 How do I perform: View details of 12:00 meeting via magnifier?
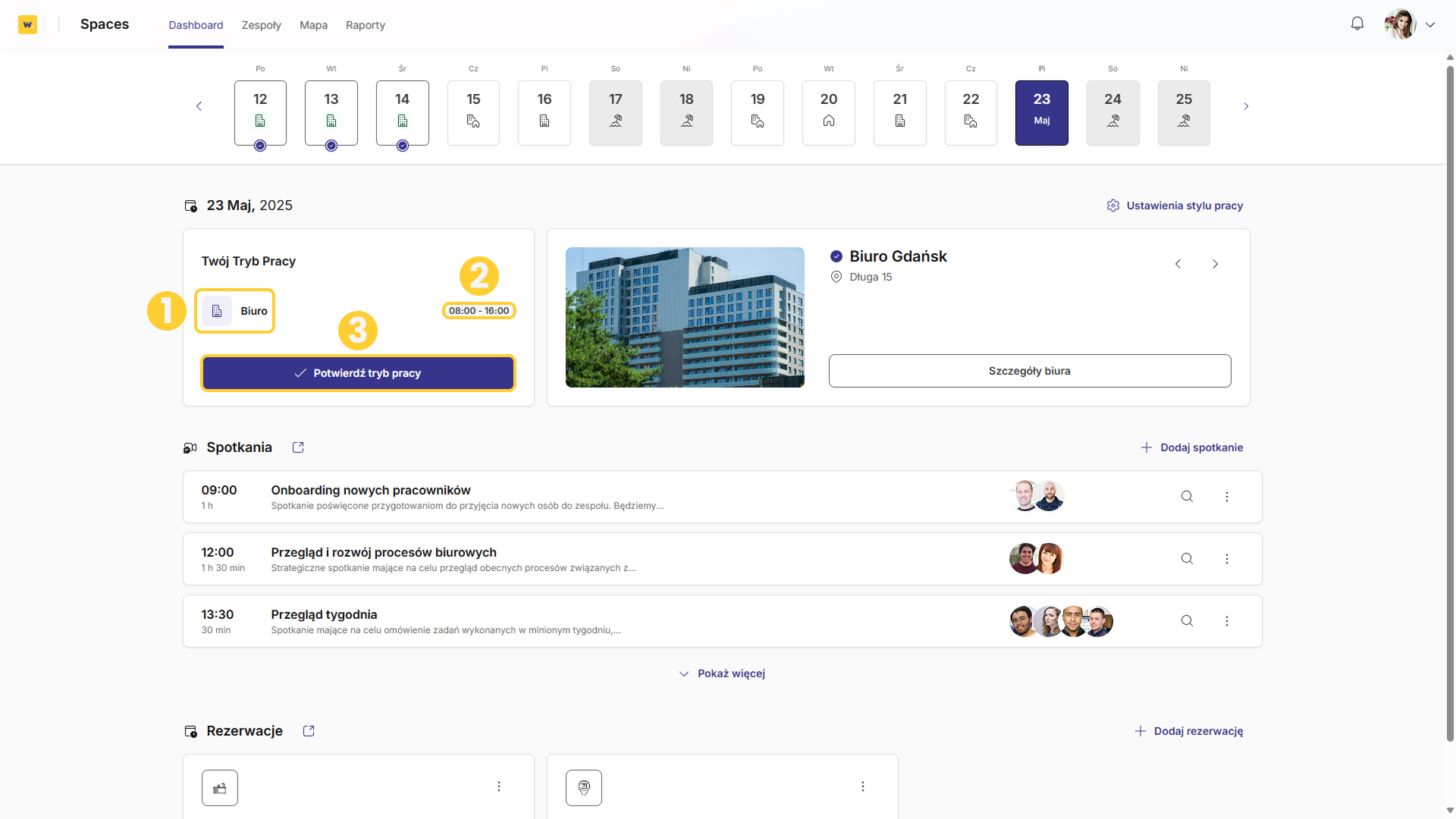pyautogui.click(x=1187, y=559)
